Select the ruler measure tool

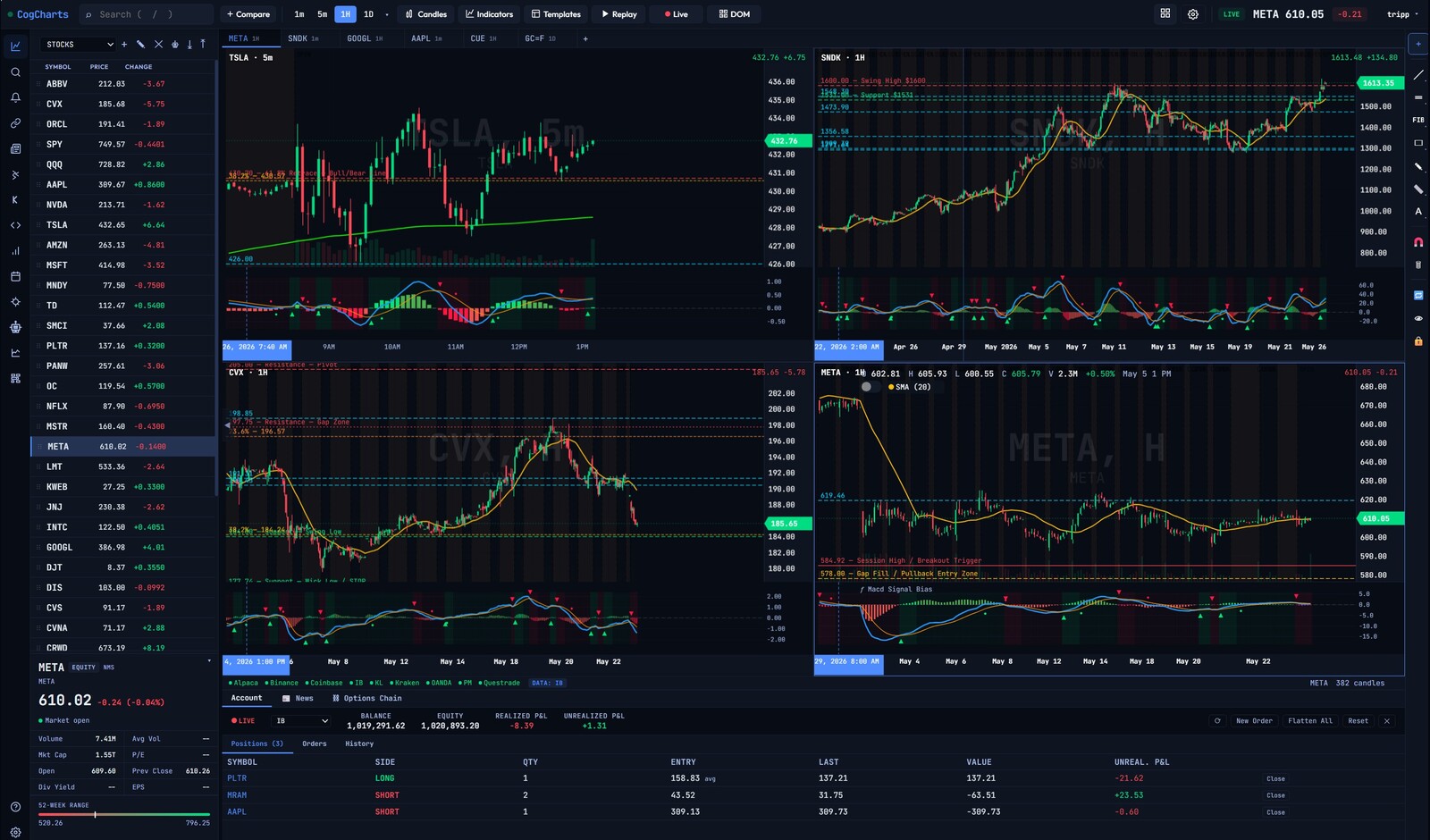coord(1418,189)
